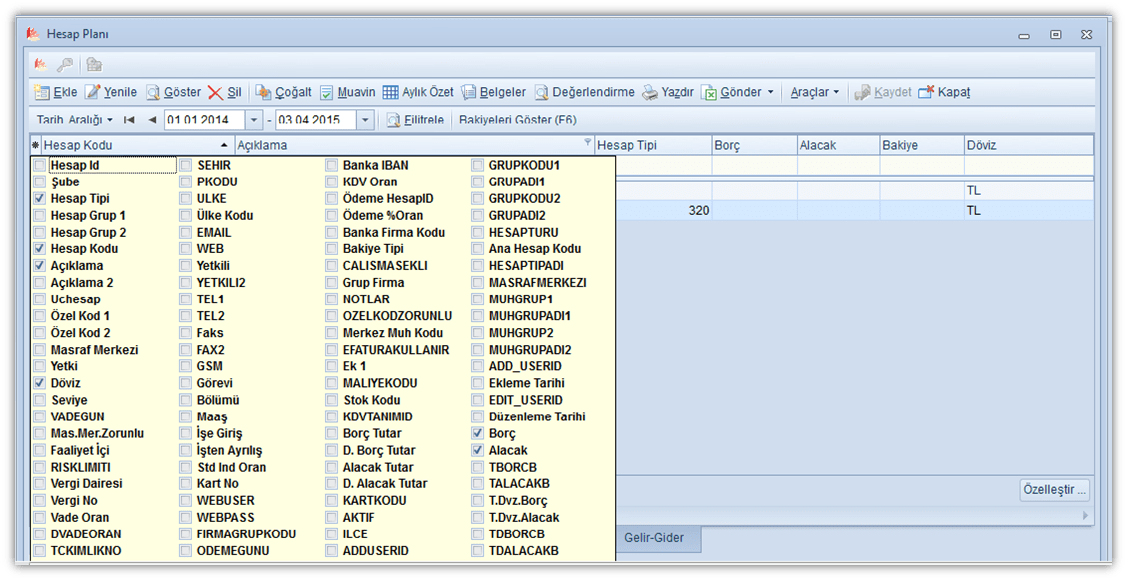This screenshot has width=1127, height=580.
Task: Click the Yazdır printer icon
Action: [x=650, y=92]
